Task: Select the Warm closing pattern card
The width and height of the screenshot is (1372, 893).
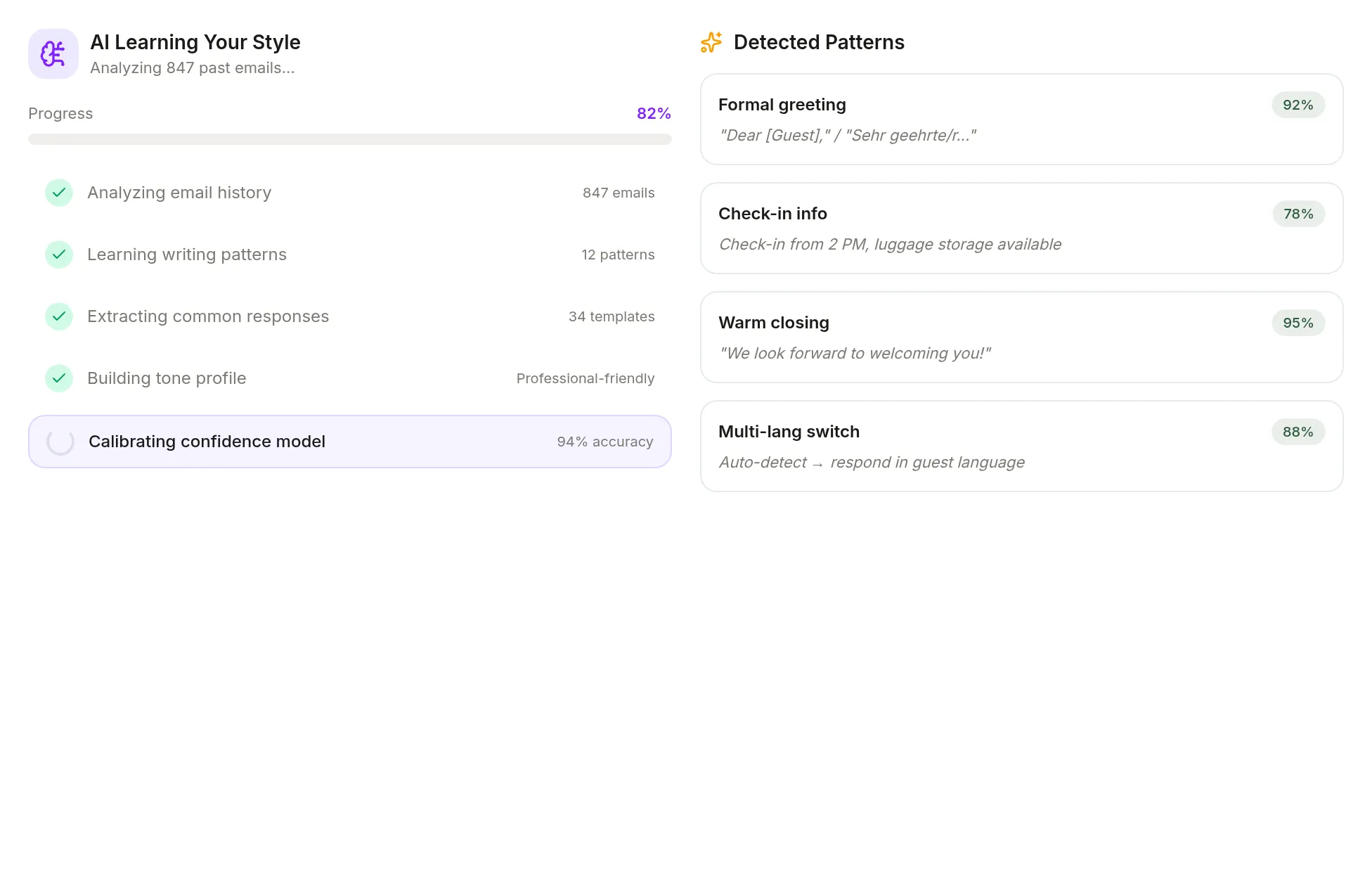Action: tap(1022, 338)
